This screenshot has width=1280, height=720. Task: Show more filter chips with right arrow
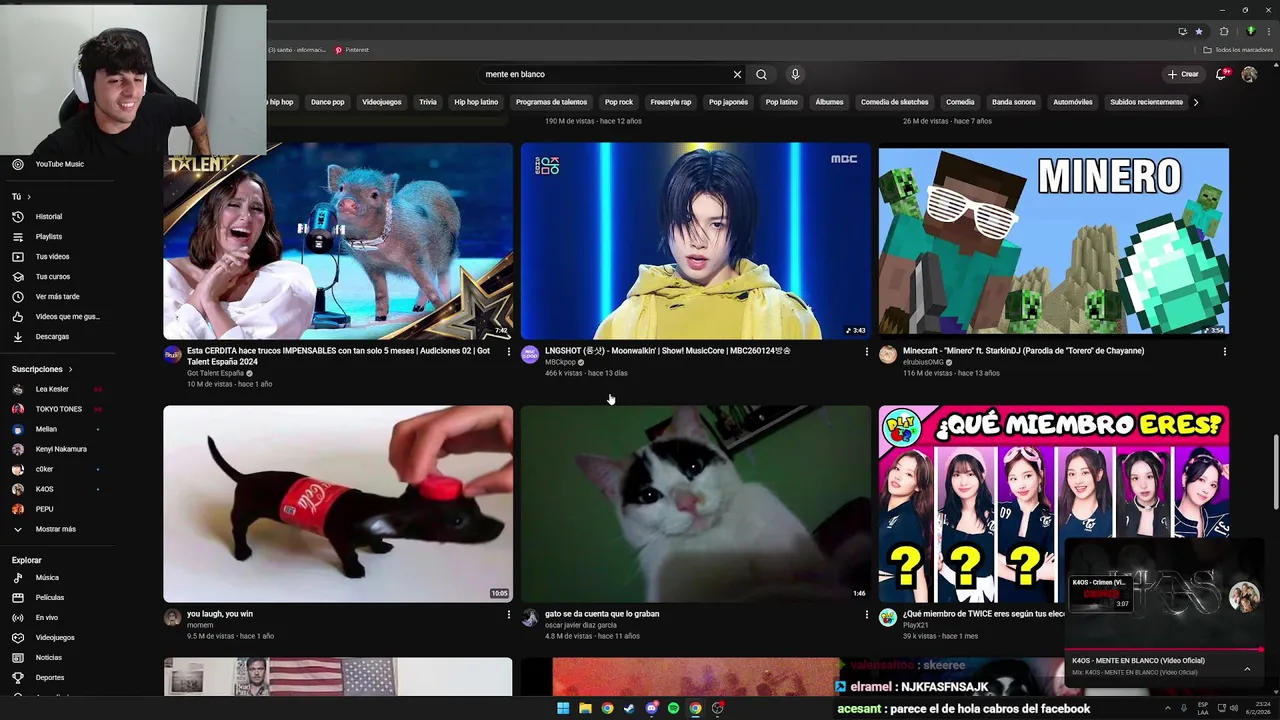(1195, 102)
